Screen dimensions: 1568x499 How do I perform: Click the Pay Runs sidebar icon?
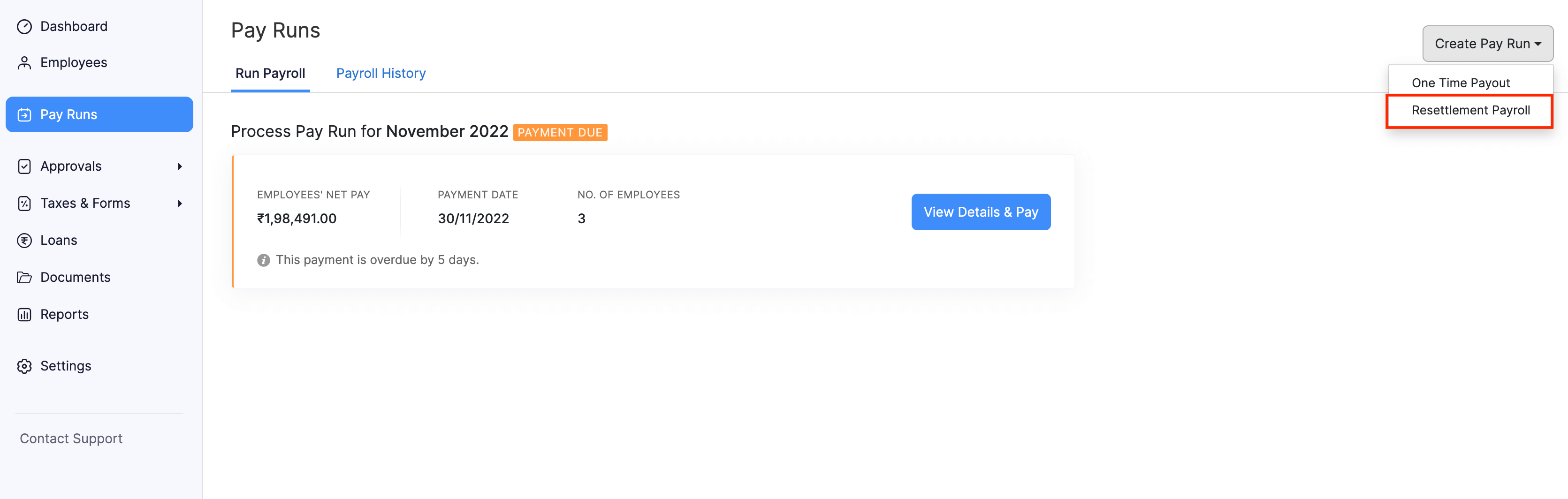tap(24, 115)
